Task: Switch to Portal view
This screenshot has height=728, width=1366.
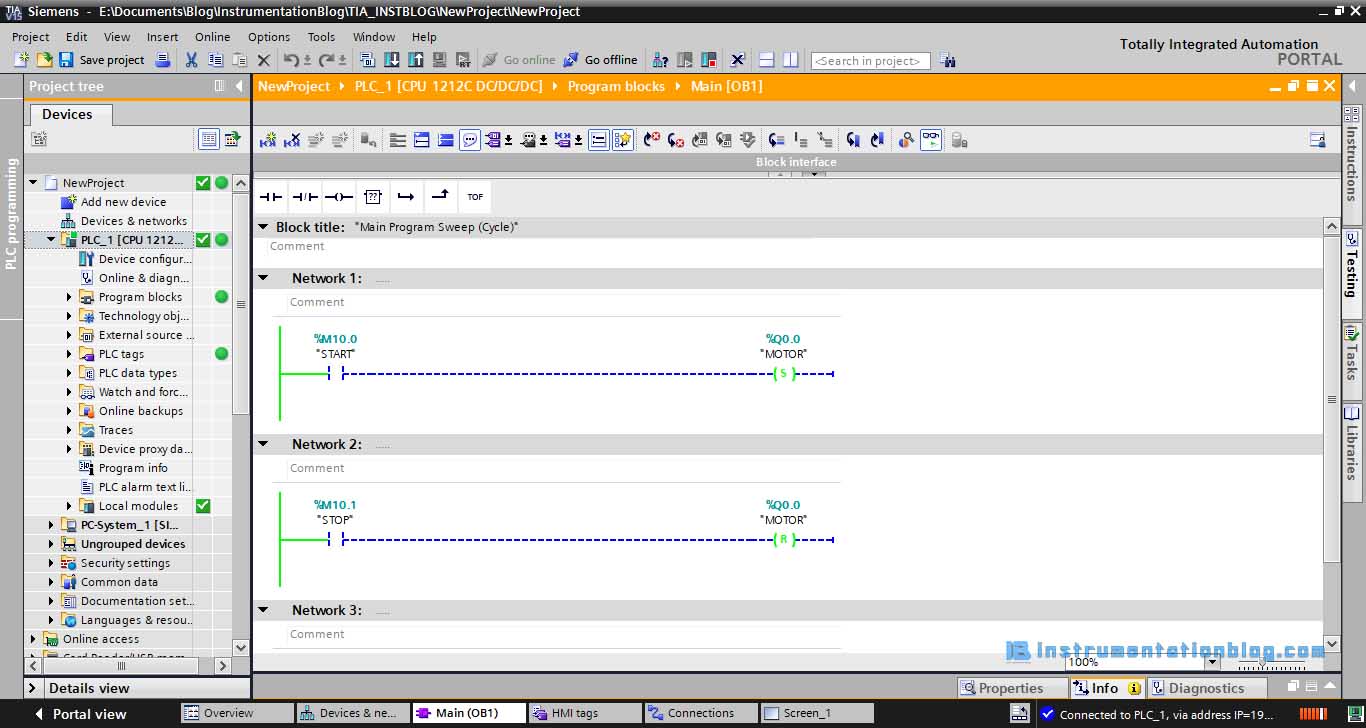Action: pos(80,714)
